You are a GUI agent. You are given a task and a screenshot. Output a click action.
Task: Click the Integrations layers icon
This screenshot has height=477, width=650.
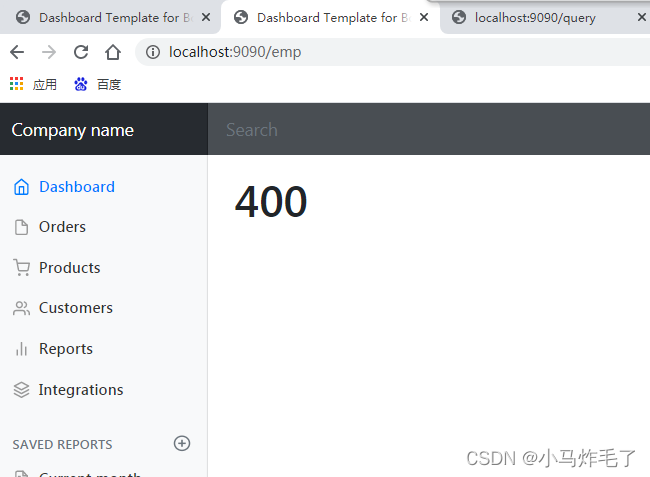tap(21, 390)
